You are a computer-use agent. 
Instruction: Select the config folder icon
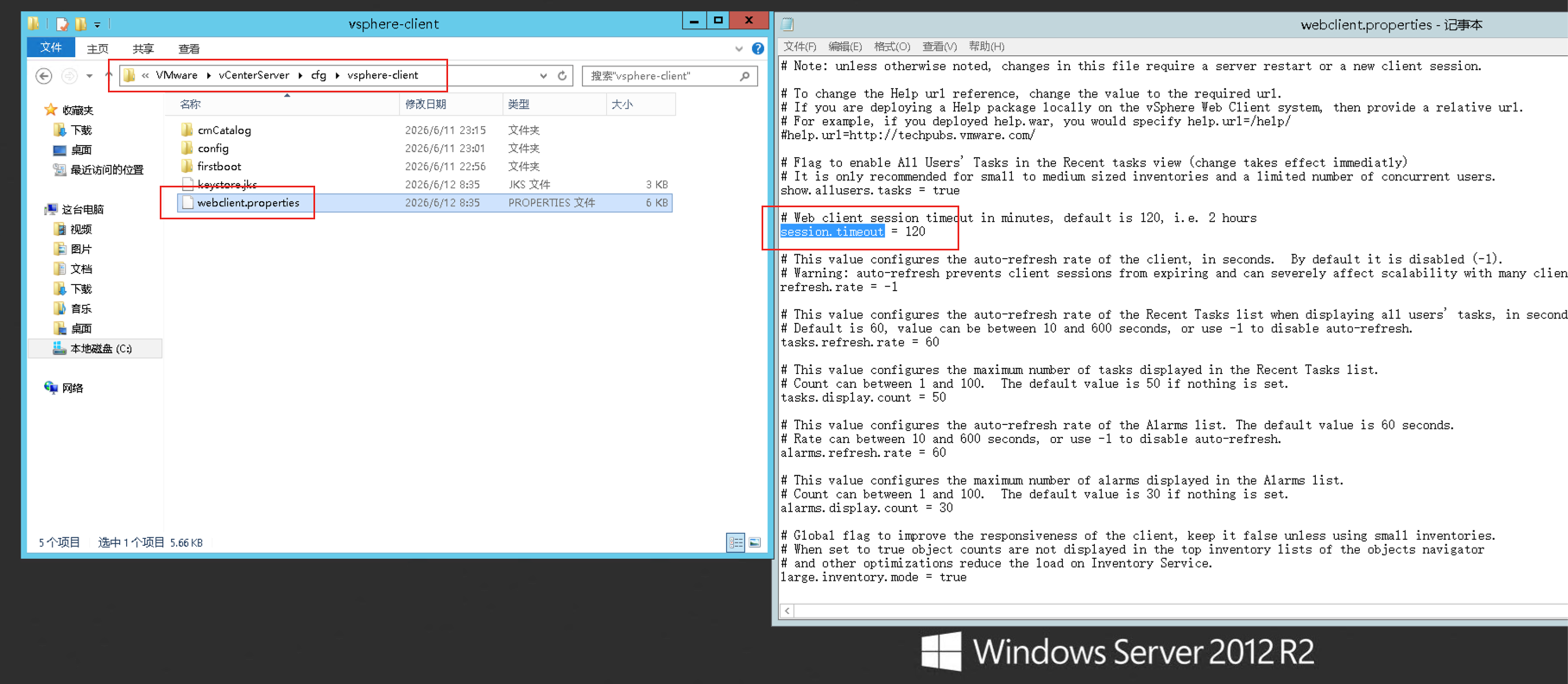point(187,148)
